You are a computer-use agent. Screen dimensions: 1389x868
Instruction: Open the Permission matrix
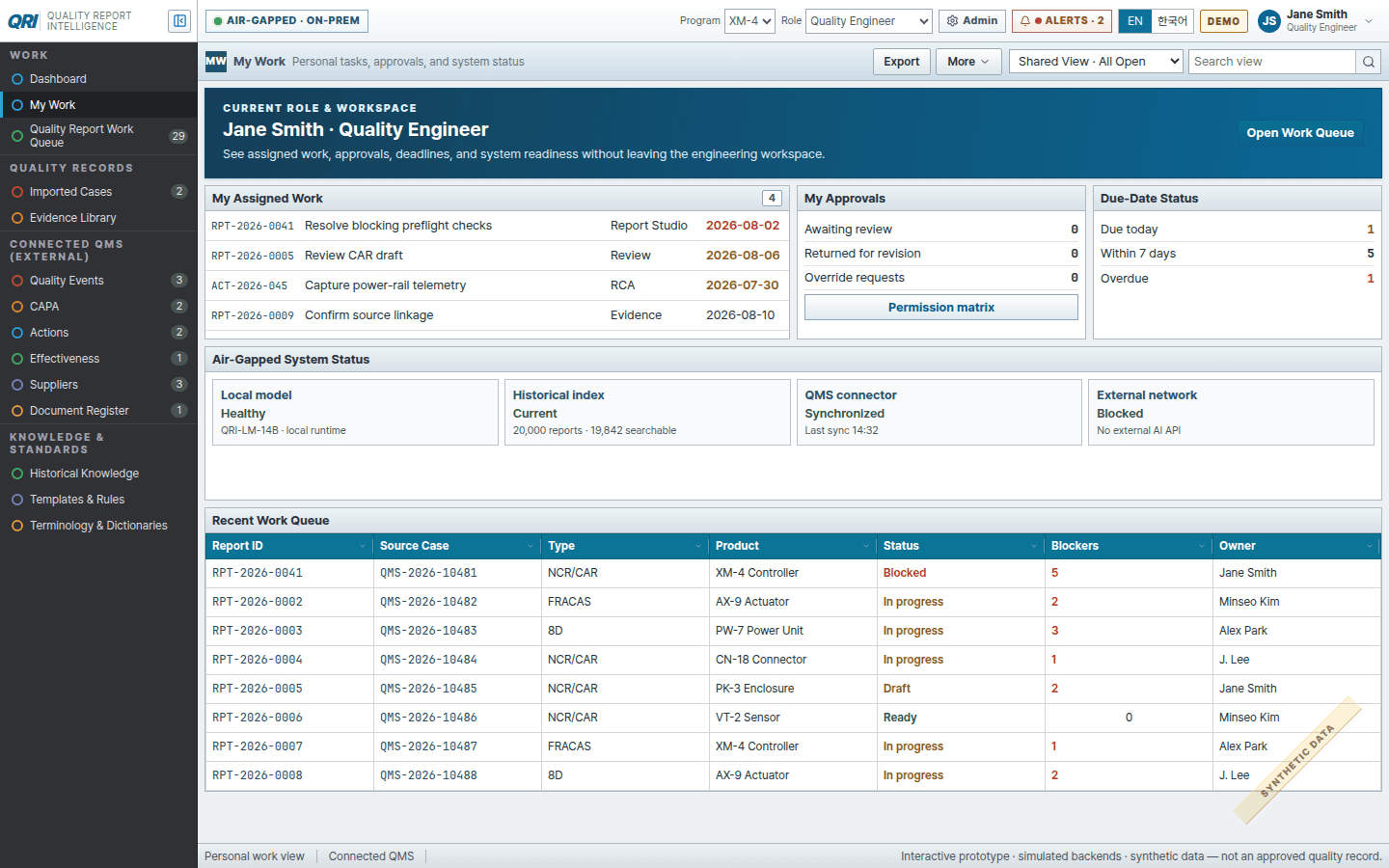(941, 308)
